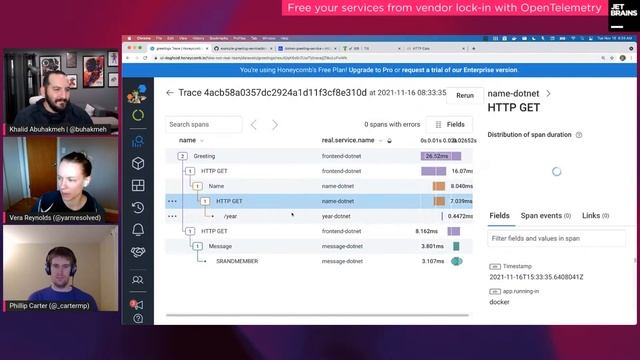Select the Message span row
Viewport: 640px width, 360px height.
tap(319, 246)
